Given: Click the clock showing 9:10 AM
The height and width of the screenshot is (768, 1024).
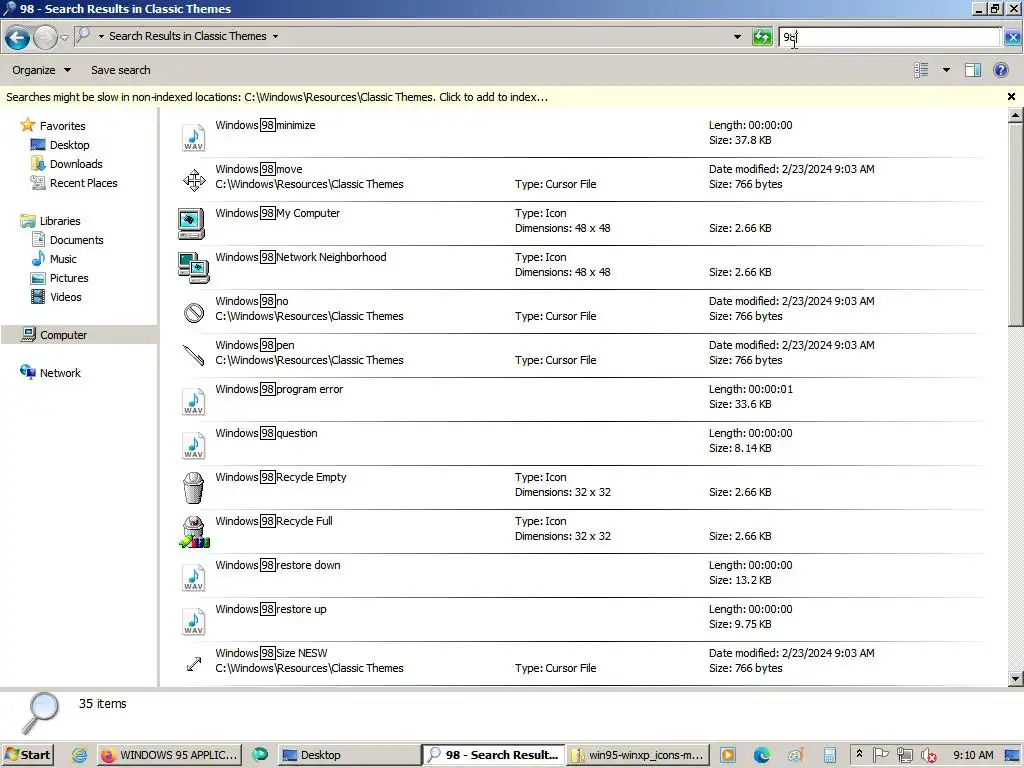Looking at the screenshot, I should [x=973, y=755].
